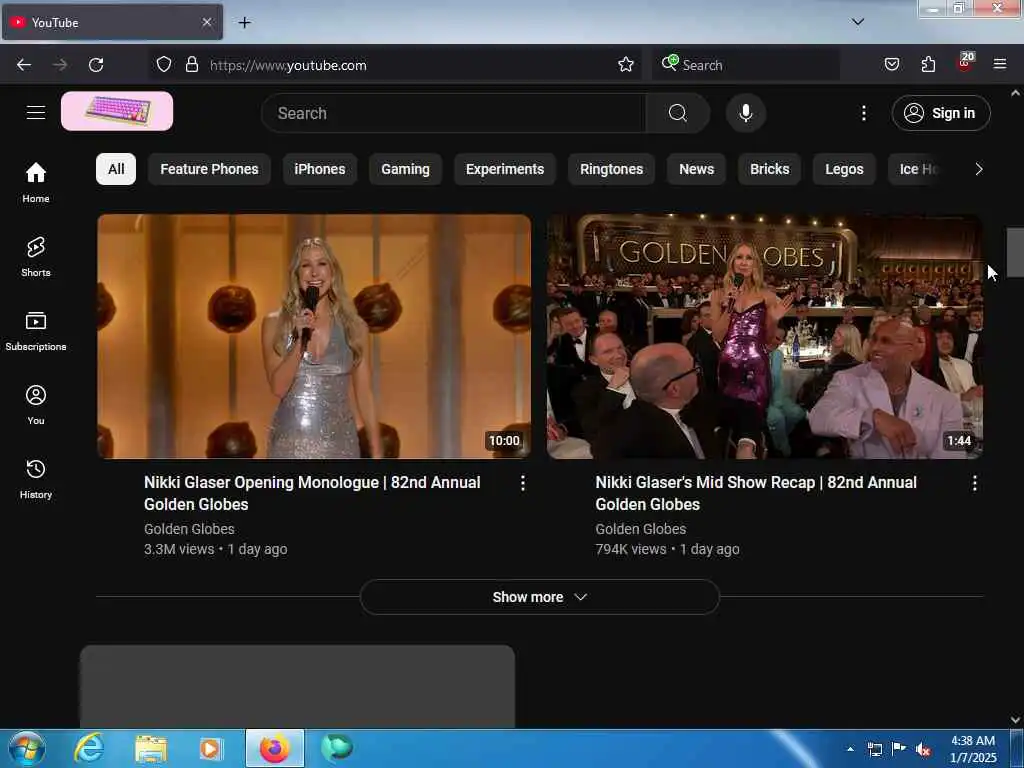The height and width of the screenshot is (768, 1024).
Task: Show more category chips with right arrow
Action: (978, 169)
